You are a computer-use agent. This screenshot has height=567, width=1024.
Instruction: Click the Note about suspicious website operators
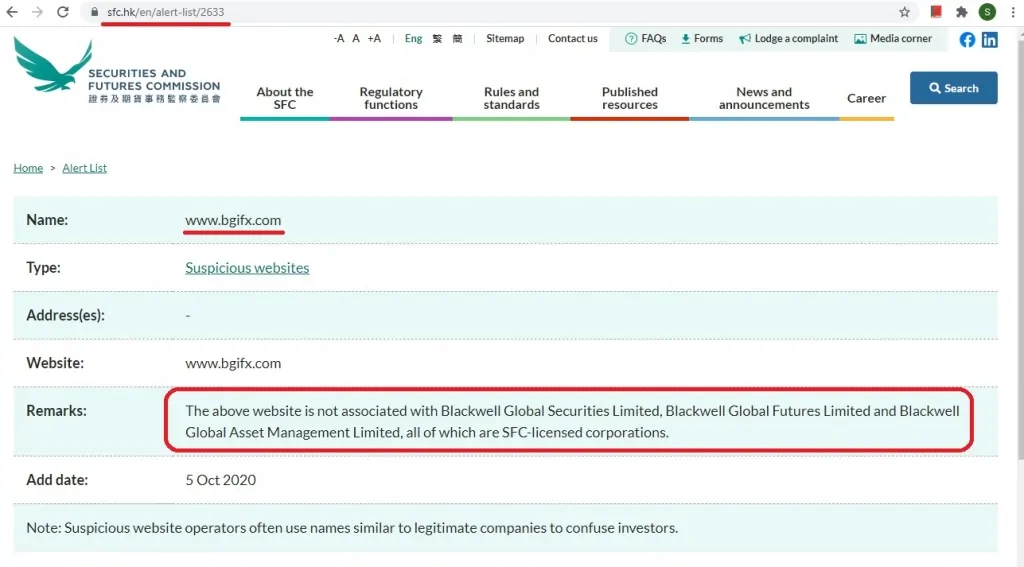(x=352, y=528)
